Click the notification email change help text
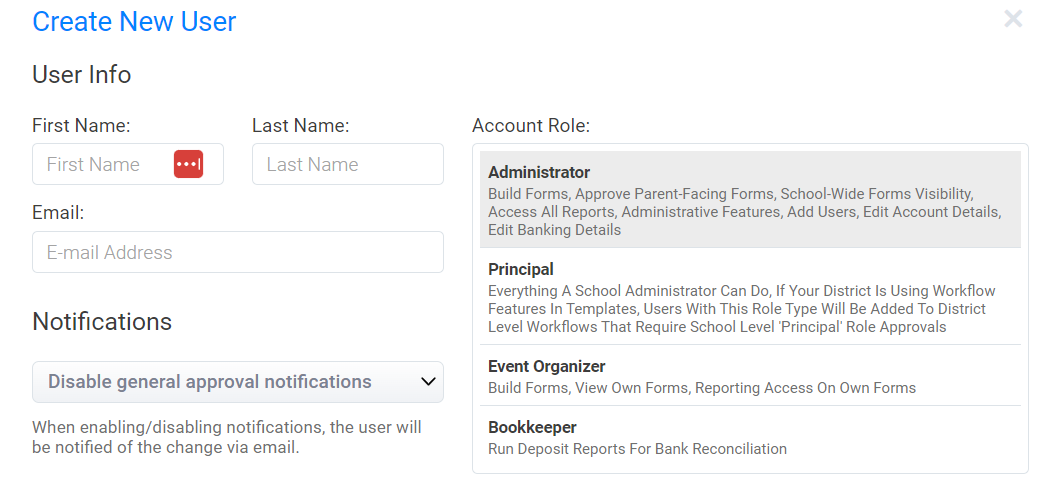 227,437
